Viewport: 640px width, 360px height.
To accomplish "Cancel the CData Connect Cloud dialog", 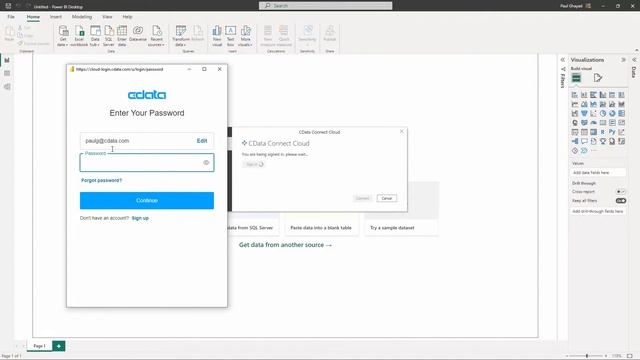I will click(x=387, y=198).
